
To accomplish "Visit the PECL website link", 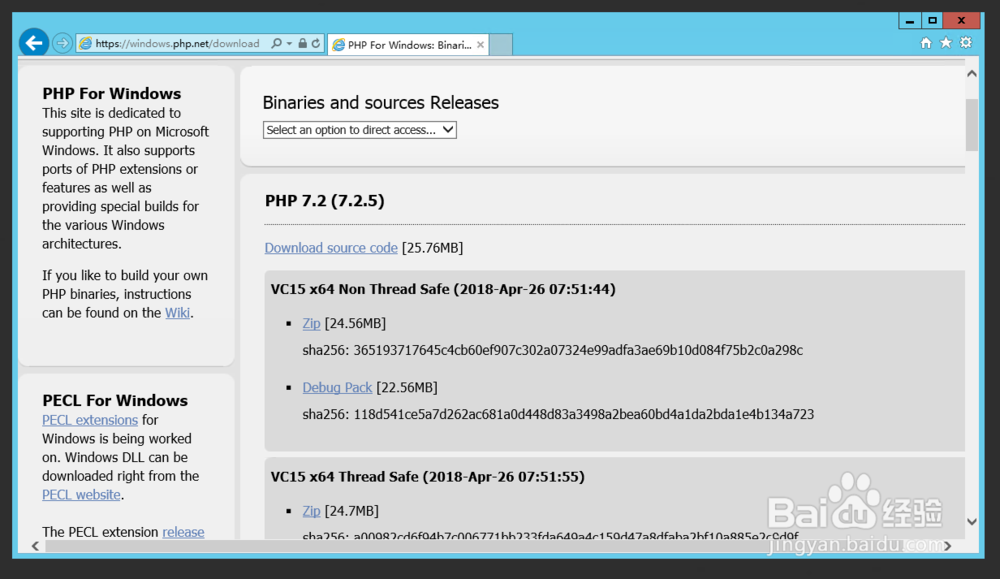I will pyautogui.click(x=81, y=494).
